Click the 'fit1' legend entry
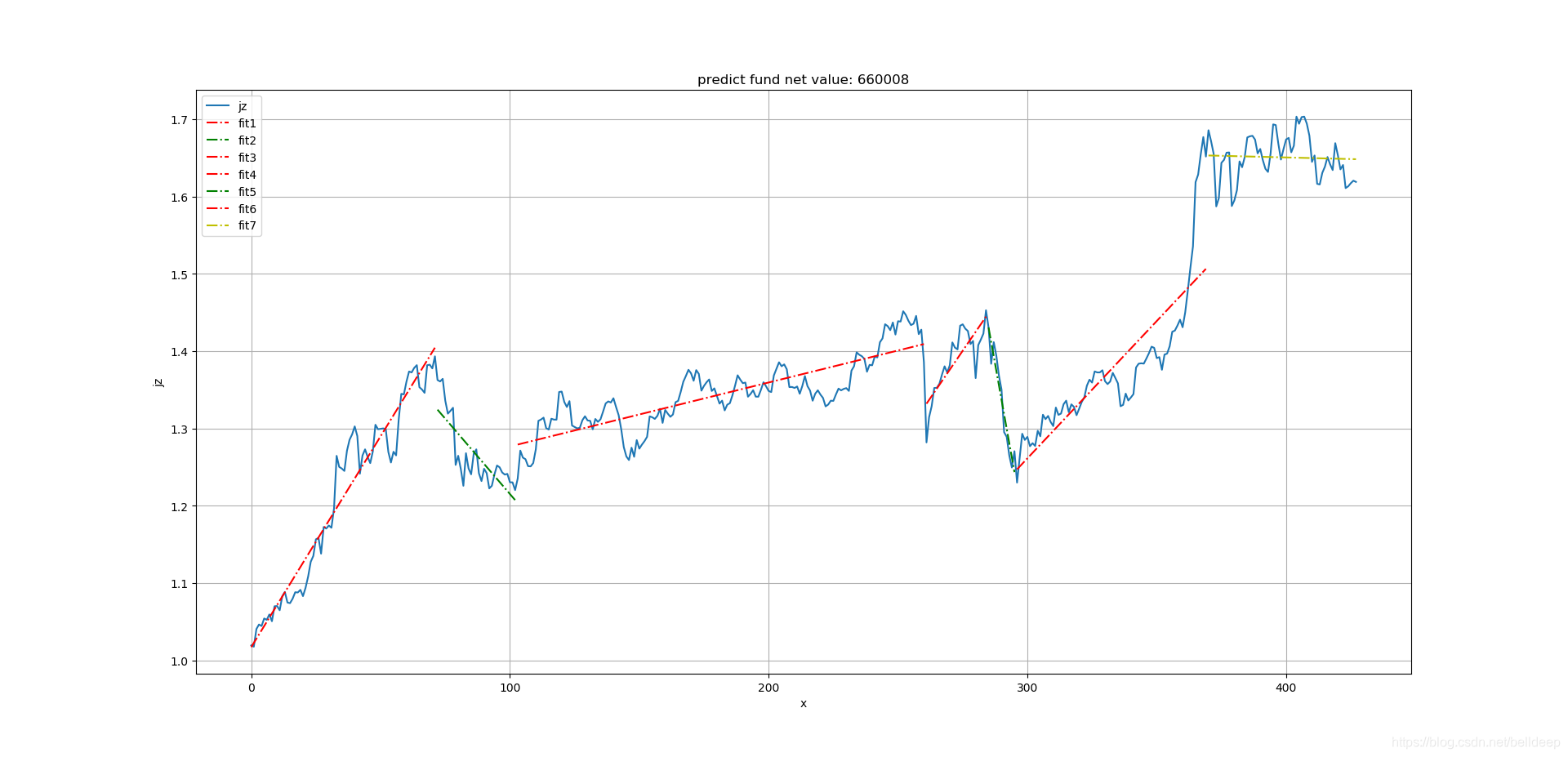 pos(231,124)
